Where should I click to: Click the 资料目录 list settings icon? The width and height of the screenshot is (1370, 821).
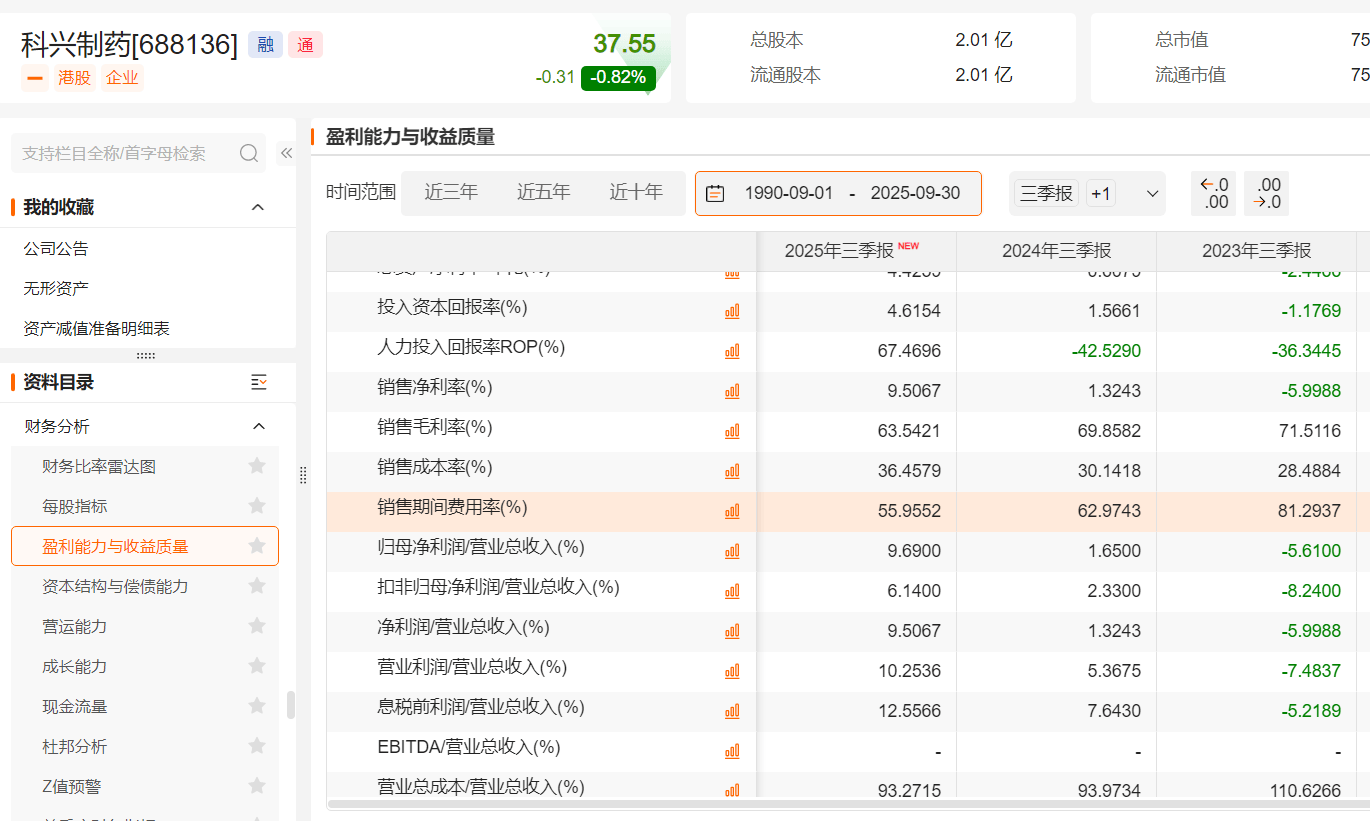pyautogui.click(x=259, y=382)
